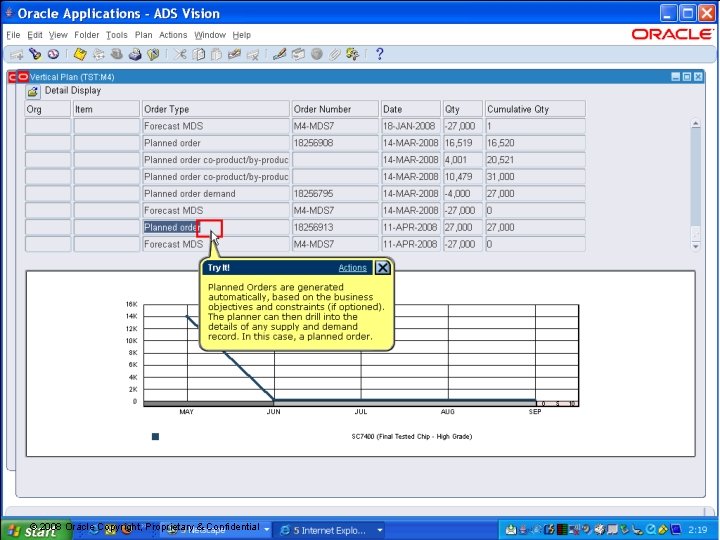Click the blue legend swatch under the chart
Image resolution: width=720 pixels, height=540 pixels.
pos(155,436)
